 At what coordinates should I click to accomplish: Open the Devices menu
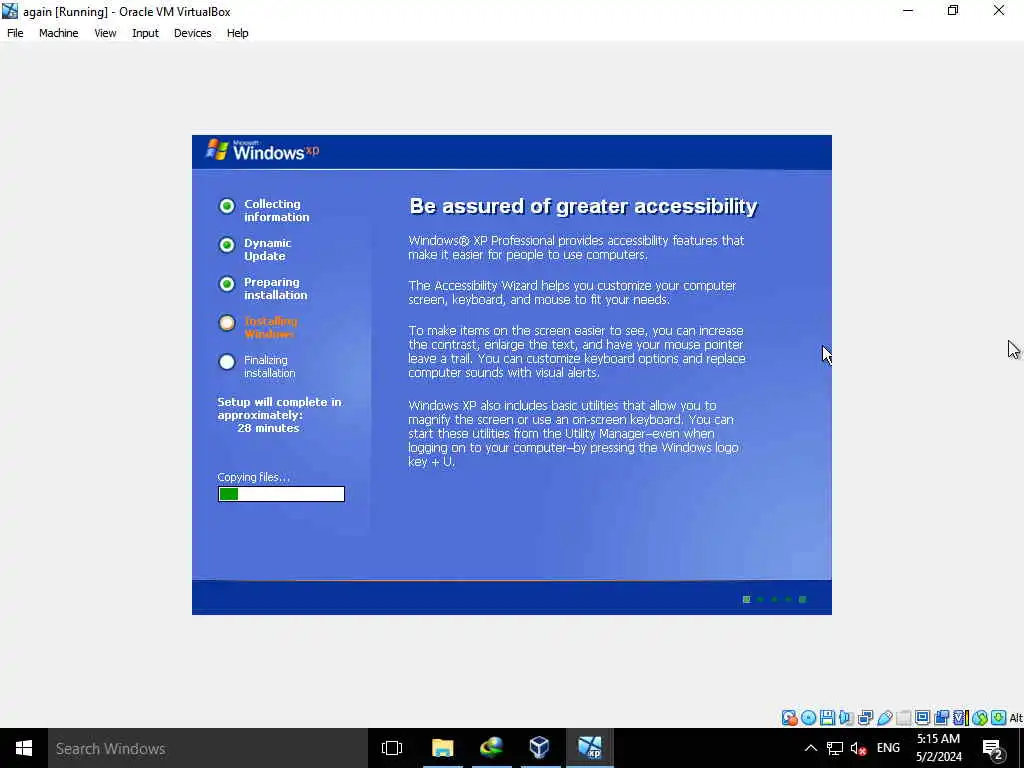(193, 33)
